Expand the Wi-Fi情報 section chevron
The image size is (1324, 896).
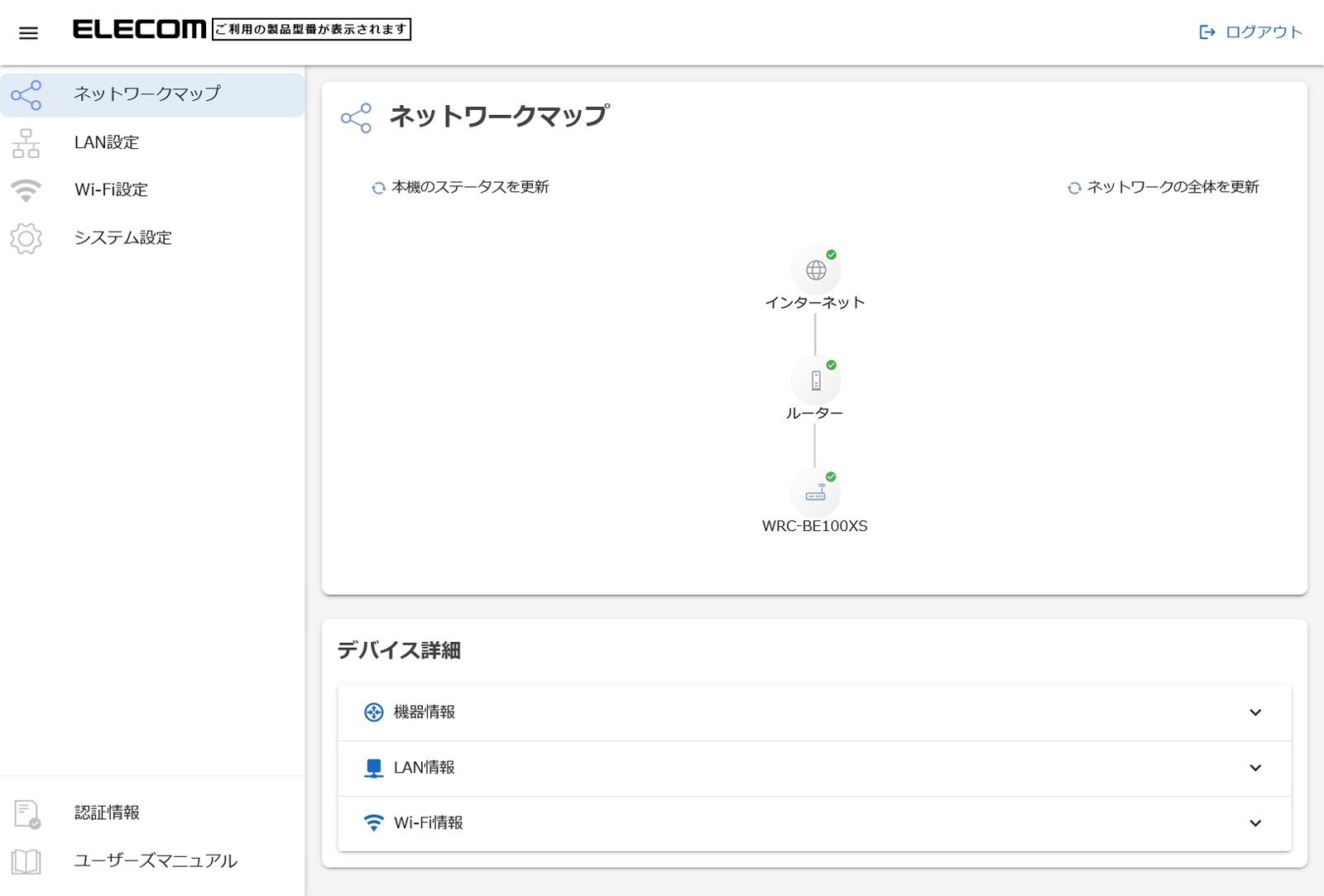point(1254,823)
